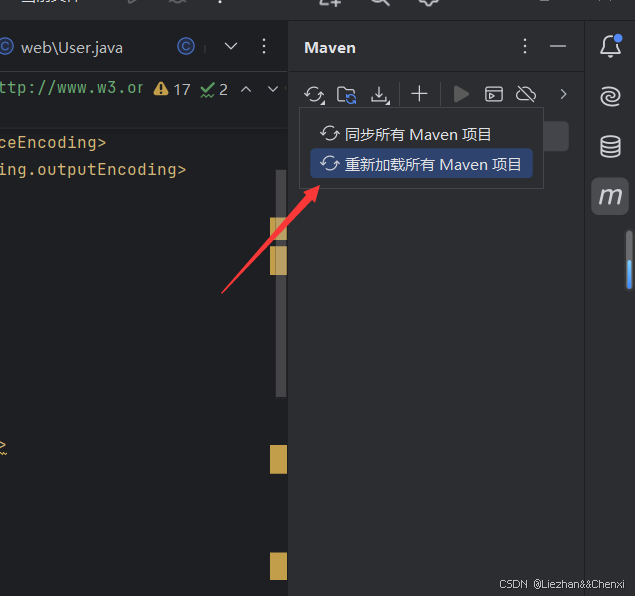The width and height of the screenshot is (635, 596).
Task: Hide the Maven tool window
Action: point(558,46)
